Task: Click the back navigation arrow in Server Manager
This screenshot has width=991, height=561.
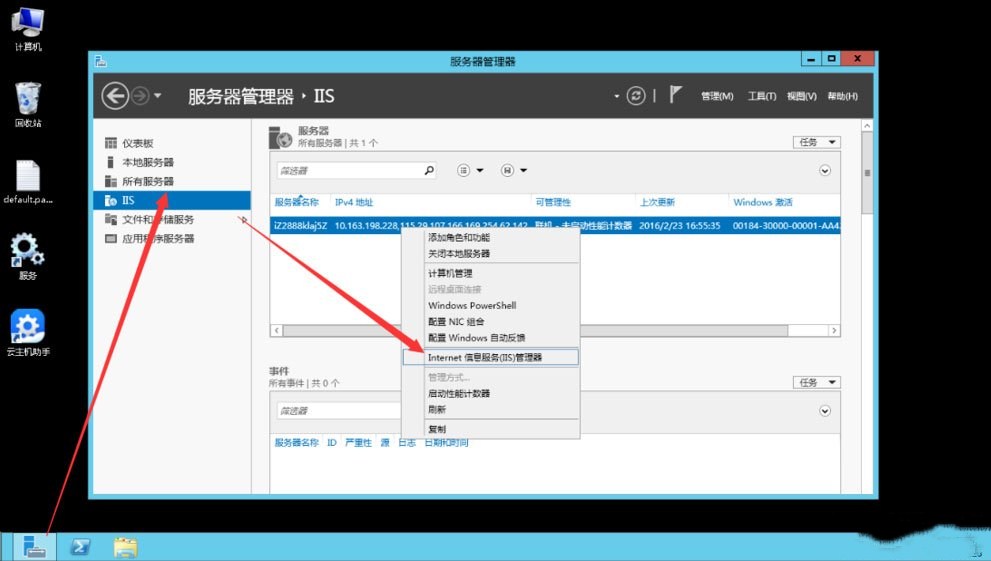Action: tap(116, 96)
